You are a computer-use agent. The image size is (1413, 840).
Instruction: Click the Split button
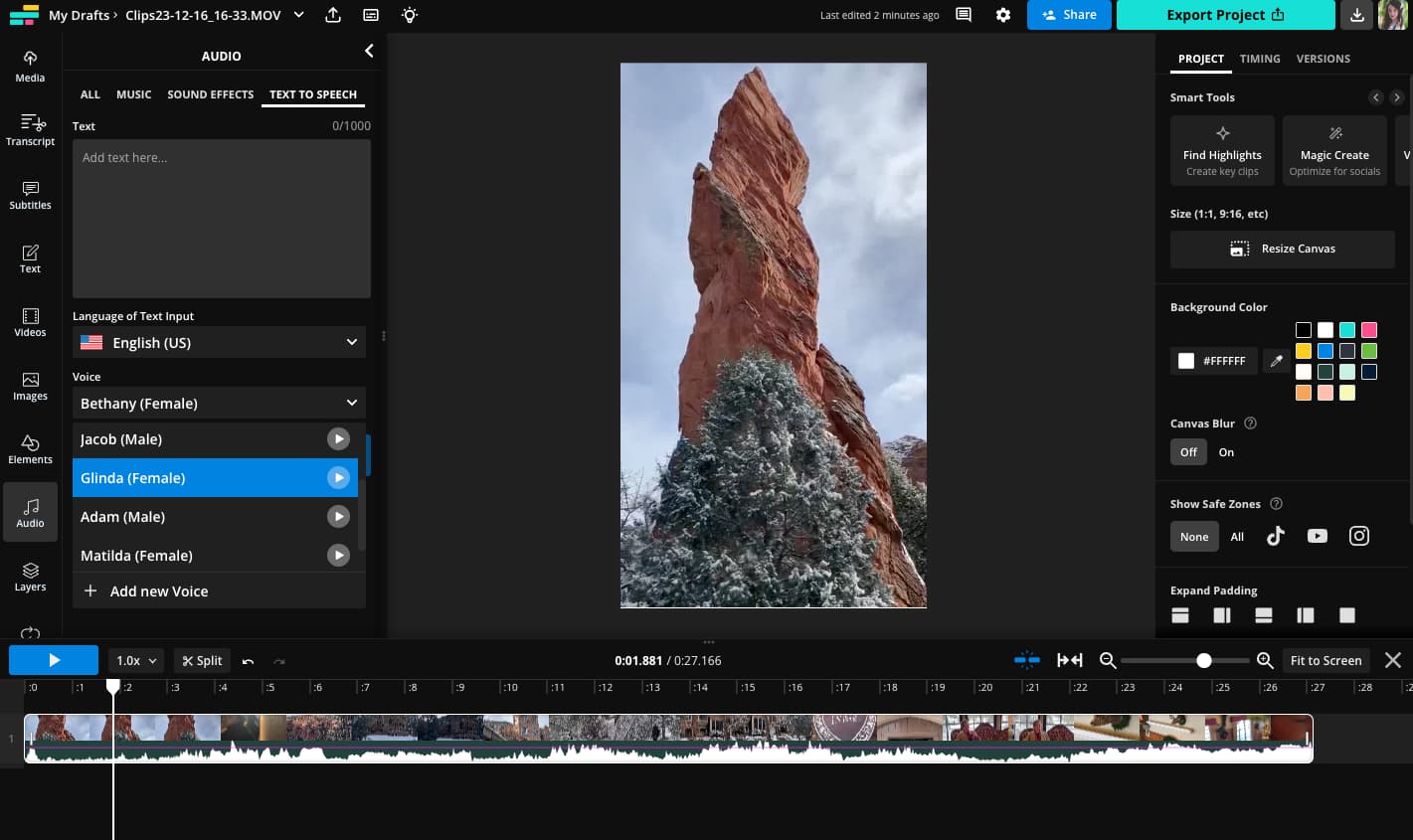pos(202,660)
